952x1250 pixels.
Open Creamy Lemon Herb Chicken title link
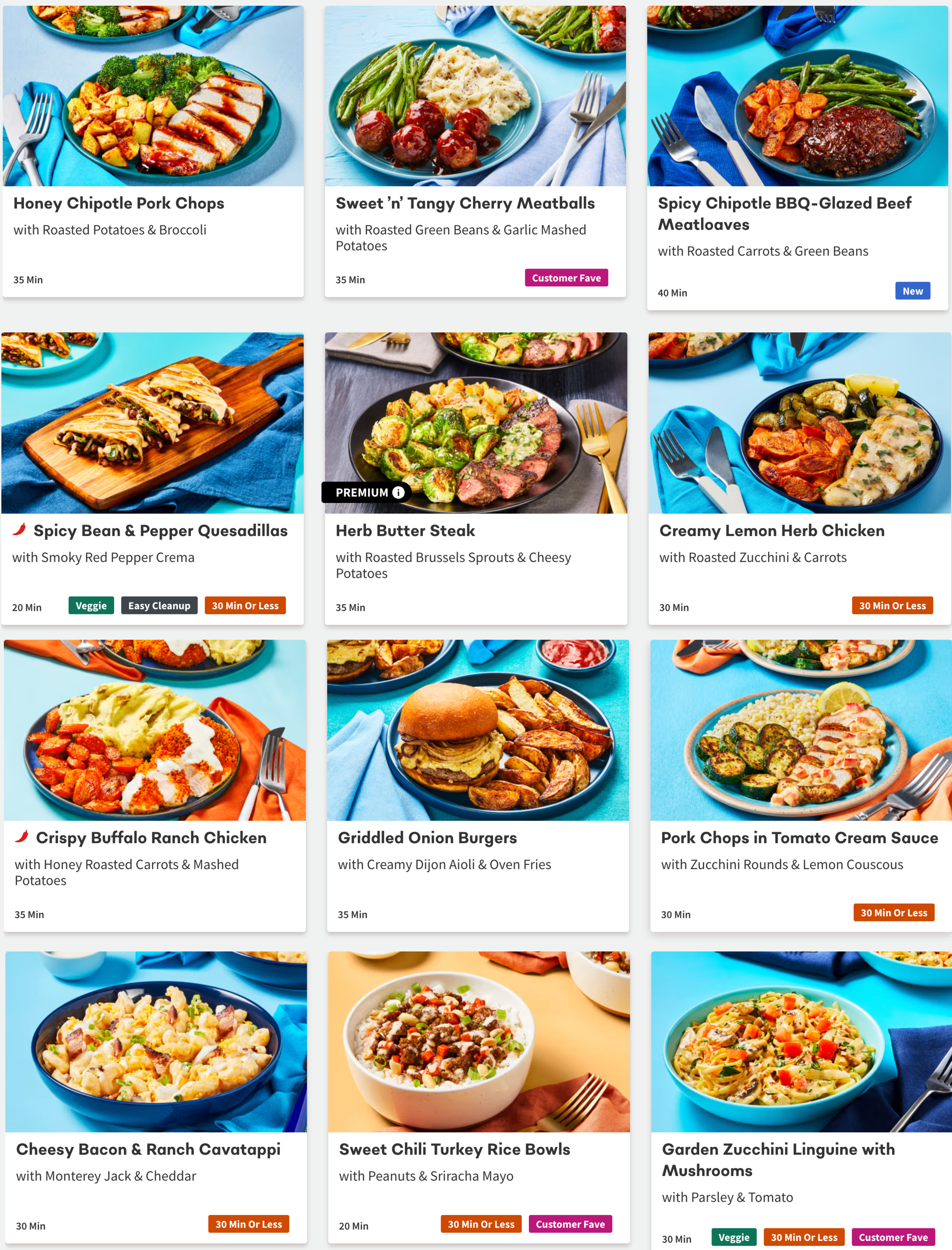tap(772, 531)
